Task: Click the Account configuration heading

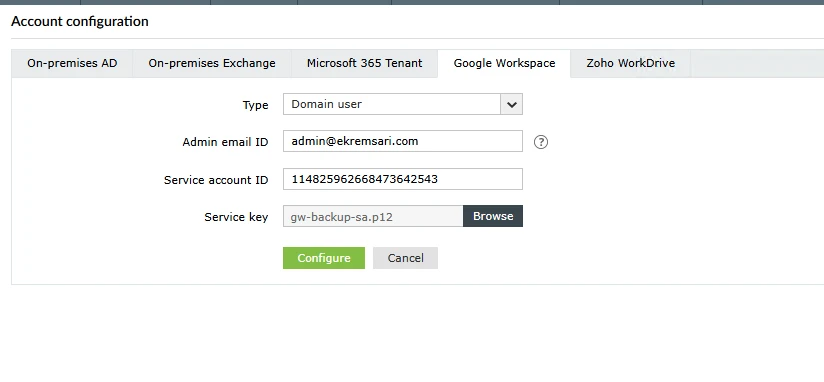Action: point(80,22)
